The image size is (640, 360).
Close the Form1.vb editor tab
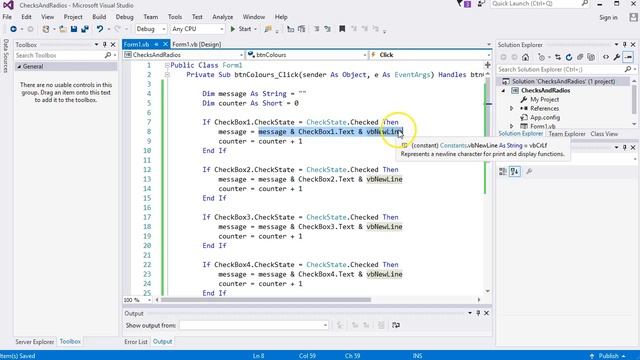[165, 44]
